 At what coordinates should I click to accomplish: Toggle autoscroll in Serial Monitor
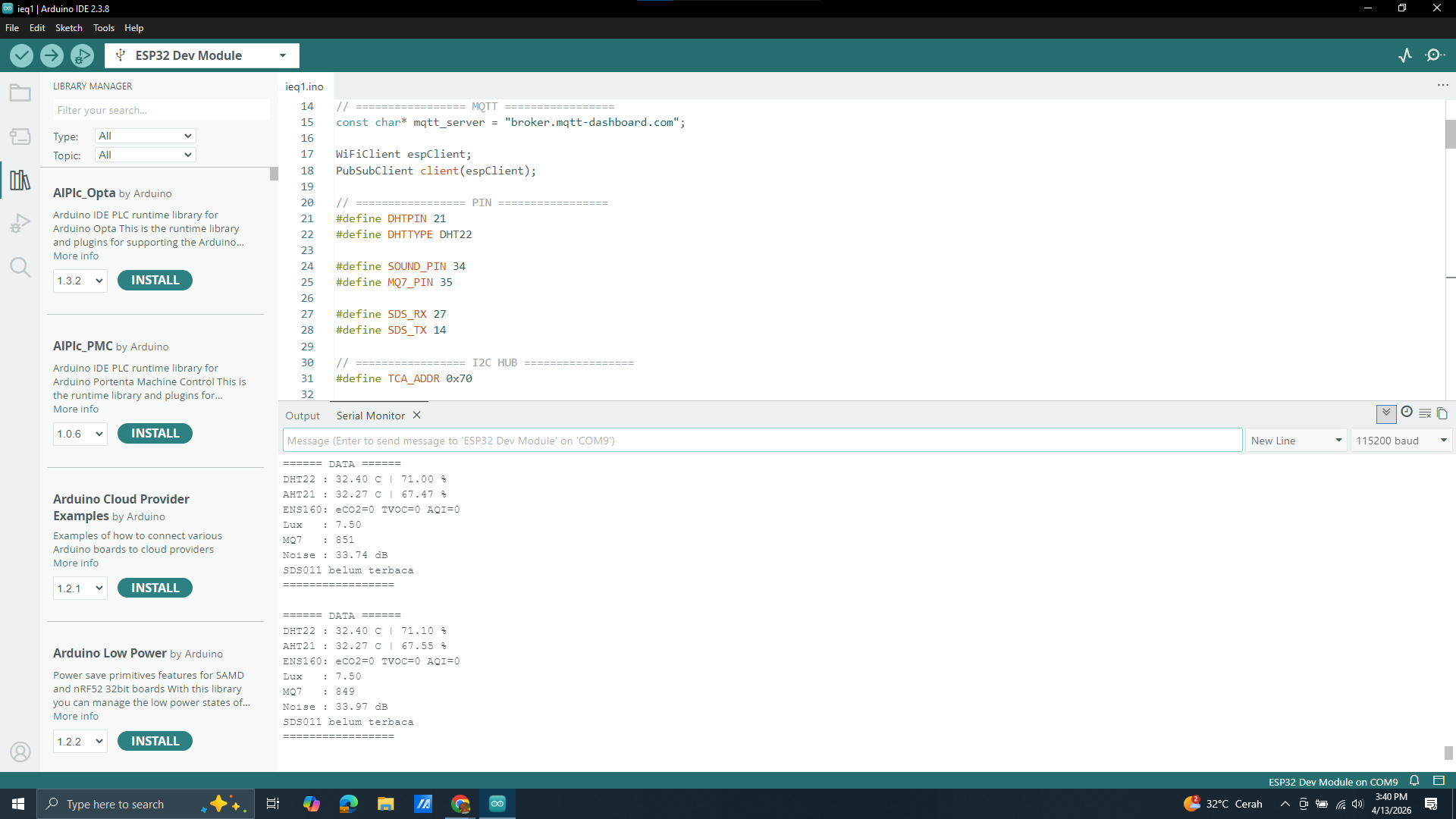[x=1386, y=413]
